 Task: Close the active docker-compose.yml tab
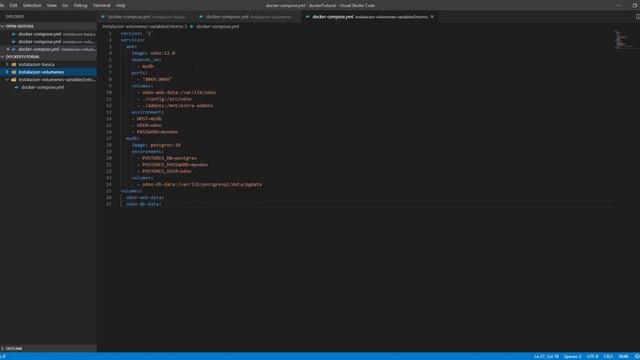pyautogui.click(x=432, y=17)
